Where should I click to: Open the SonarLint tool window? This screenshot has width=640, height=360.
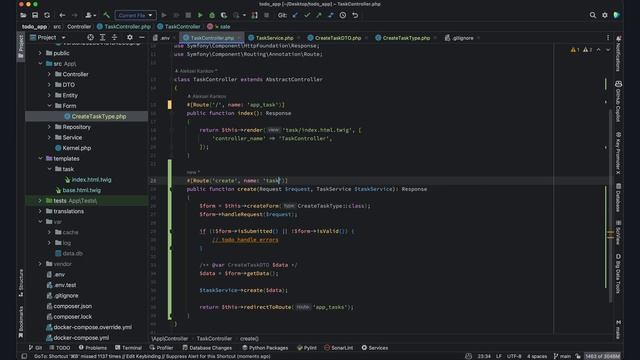click(x=338, y=348)
